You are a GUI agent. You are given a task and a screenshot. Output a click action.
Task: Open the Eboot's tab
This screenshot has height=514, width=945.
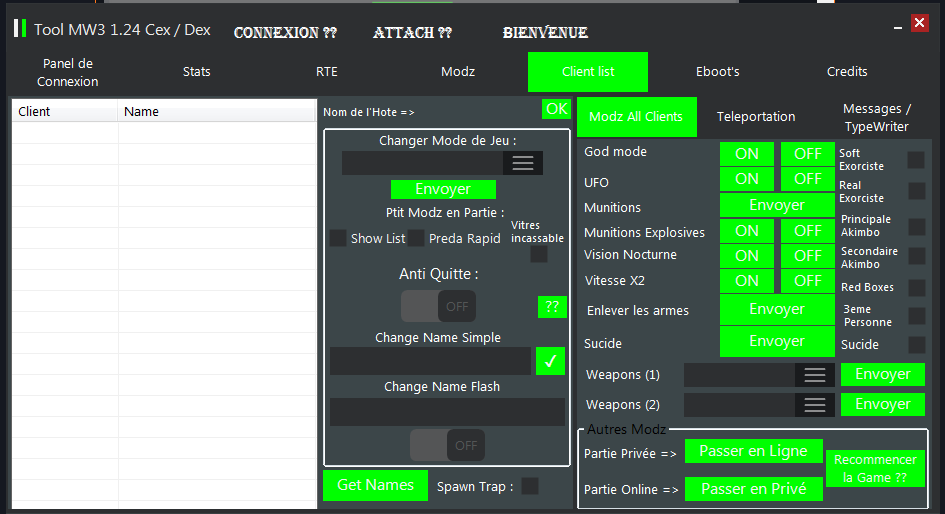(717, 72)
